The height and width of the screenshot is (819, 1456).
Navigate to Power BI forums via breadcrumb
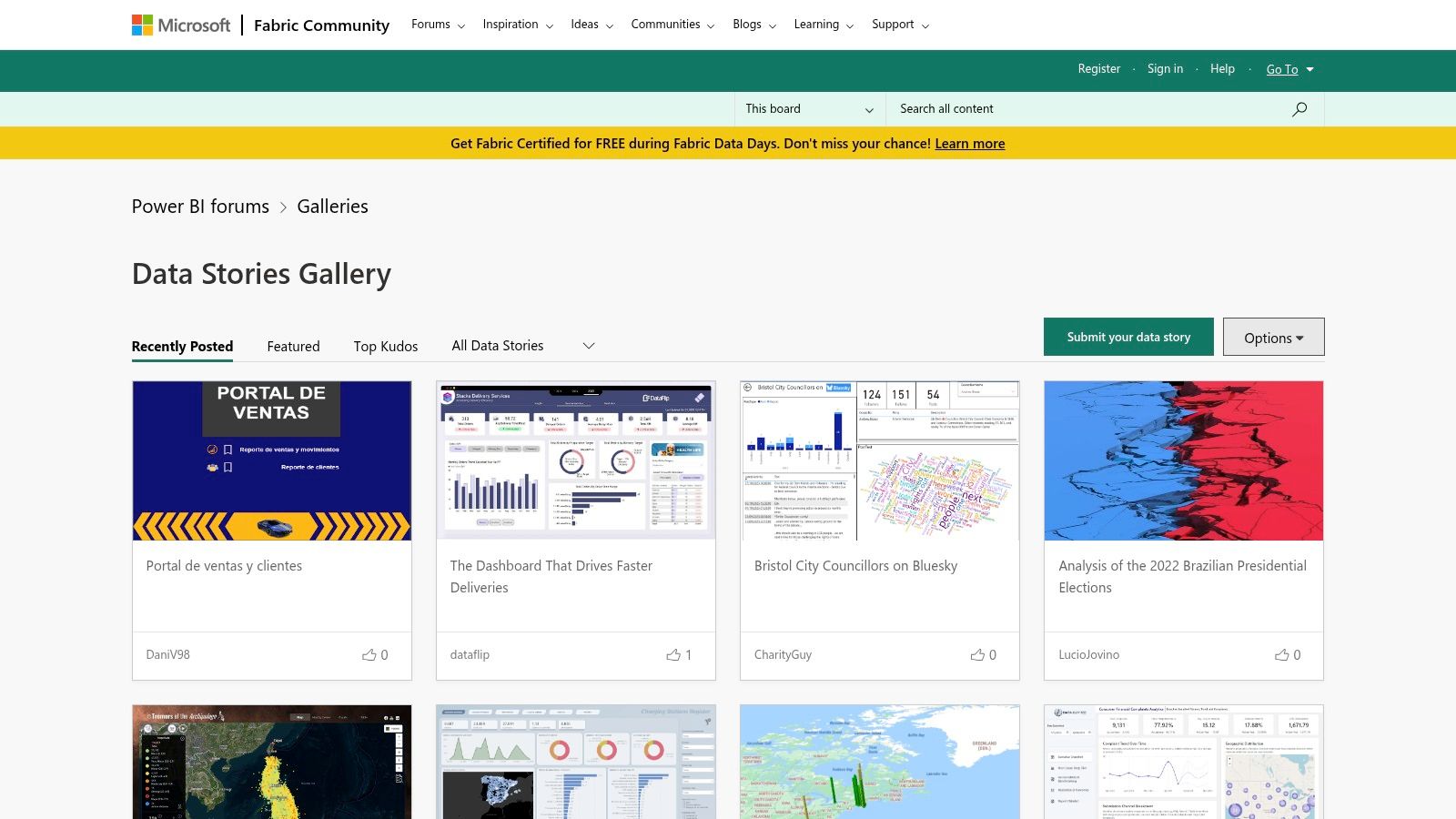coord(200,206)
